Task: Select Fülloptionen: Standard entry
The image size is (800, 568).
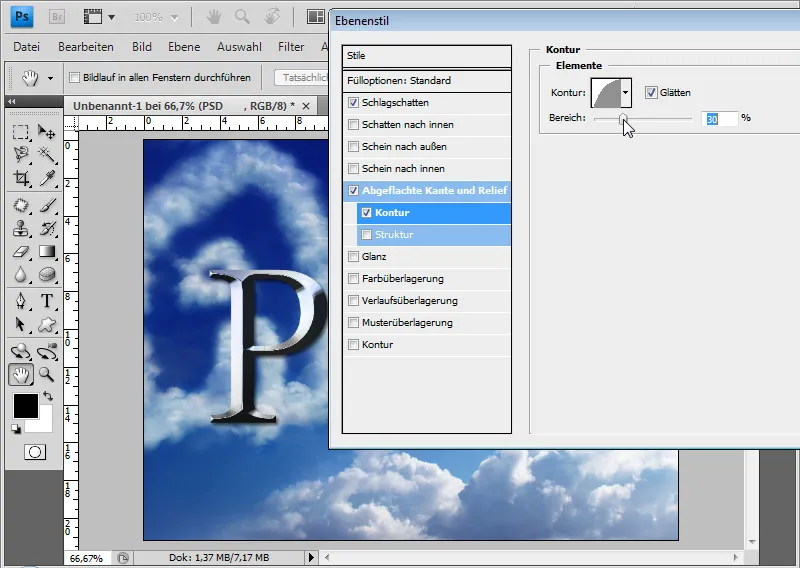Action: 427,81
